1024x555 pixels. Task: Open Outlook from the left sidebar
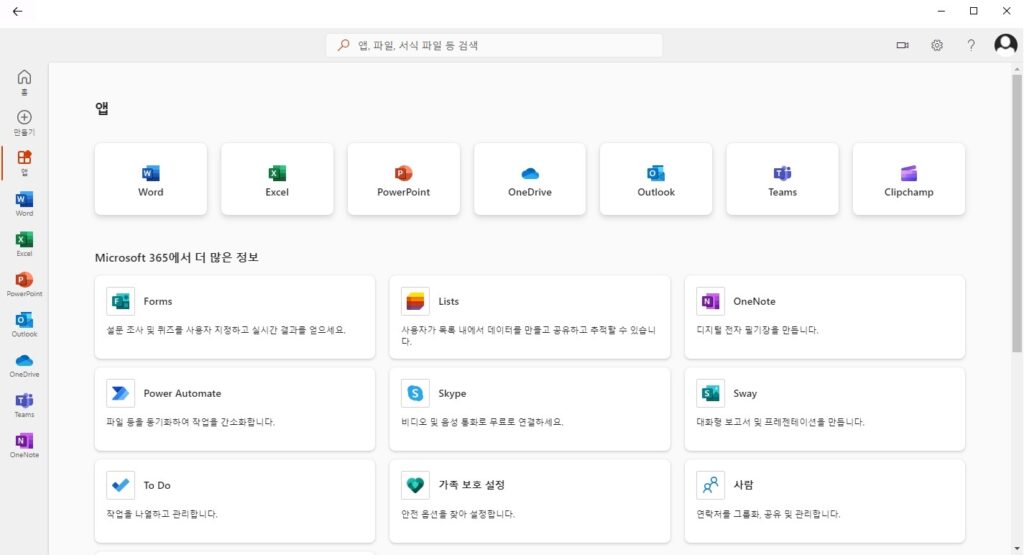tap(24, 325)
